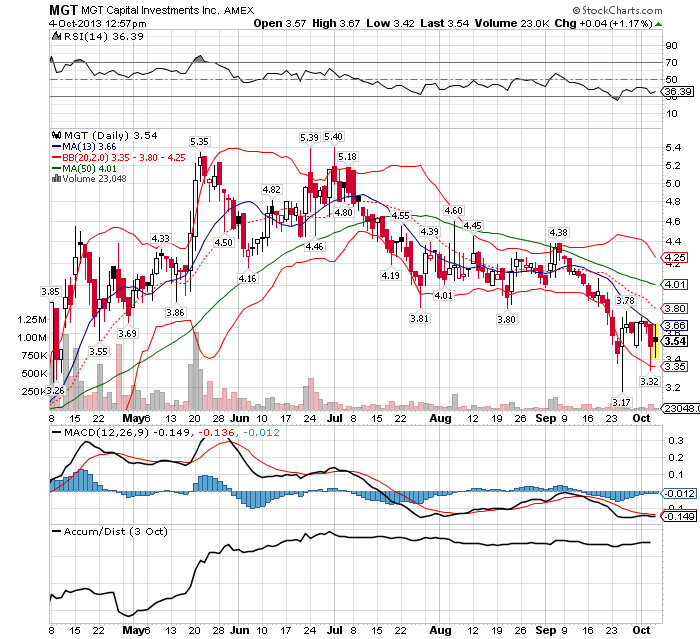Click the 1.25M volume axis label
Image resolution: width=700 pixels, height=639 pixels.
(x=32, y=319)
